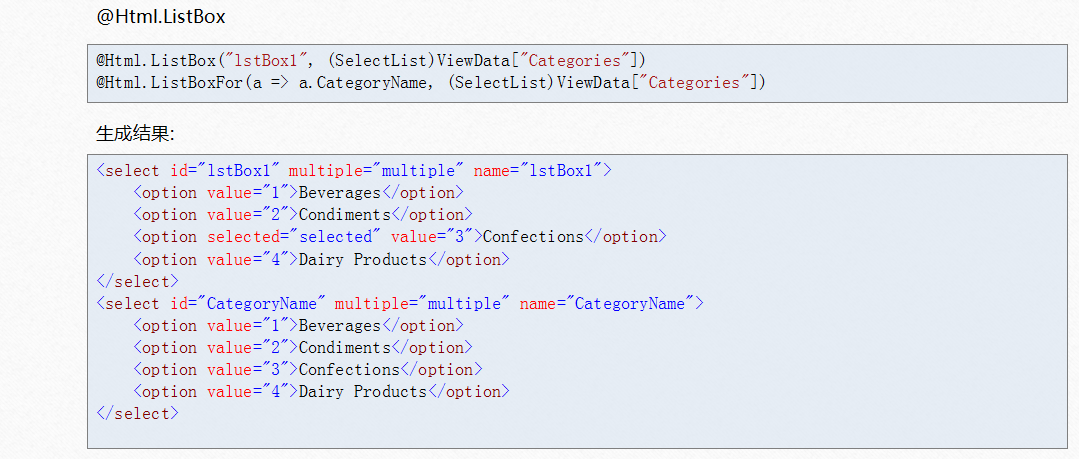Click the last closing </select> tag
The image size is (1079, 459).
[138, 414]
